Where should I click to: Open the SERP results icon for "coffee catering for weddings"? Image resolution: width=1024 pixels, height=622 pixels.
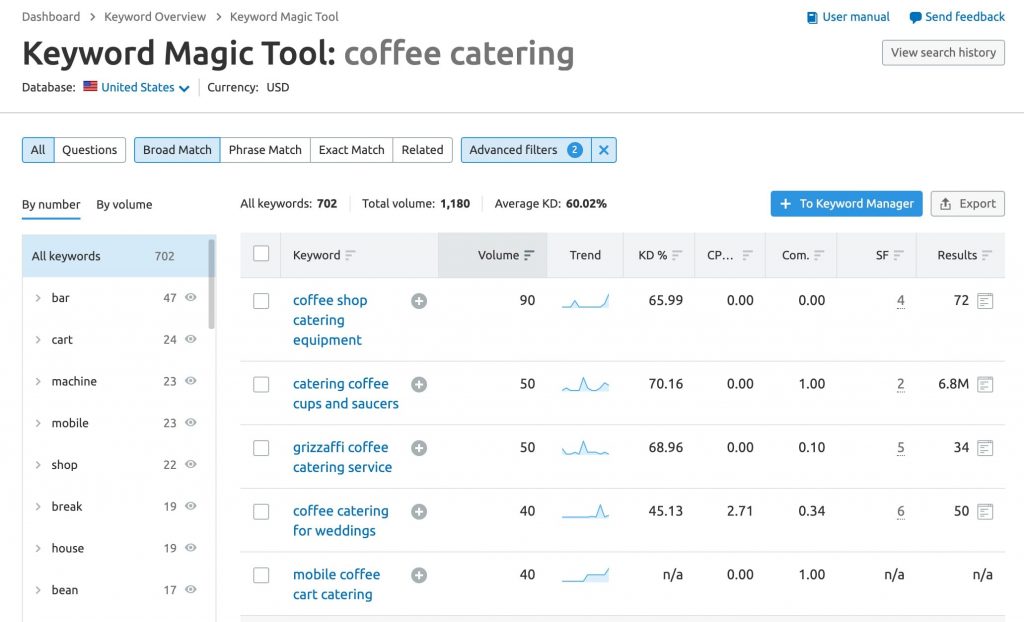(984, 511)
